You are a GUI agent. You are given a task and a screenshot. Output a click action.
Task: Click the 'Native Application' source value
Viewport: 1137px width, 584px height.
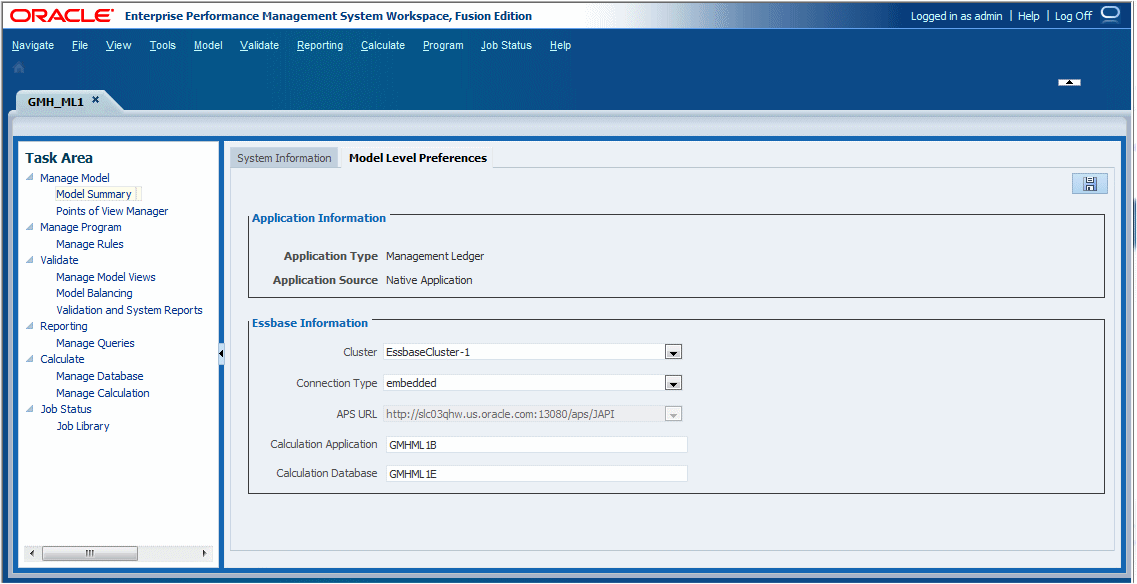(429, 280)
